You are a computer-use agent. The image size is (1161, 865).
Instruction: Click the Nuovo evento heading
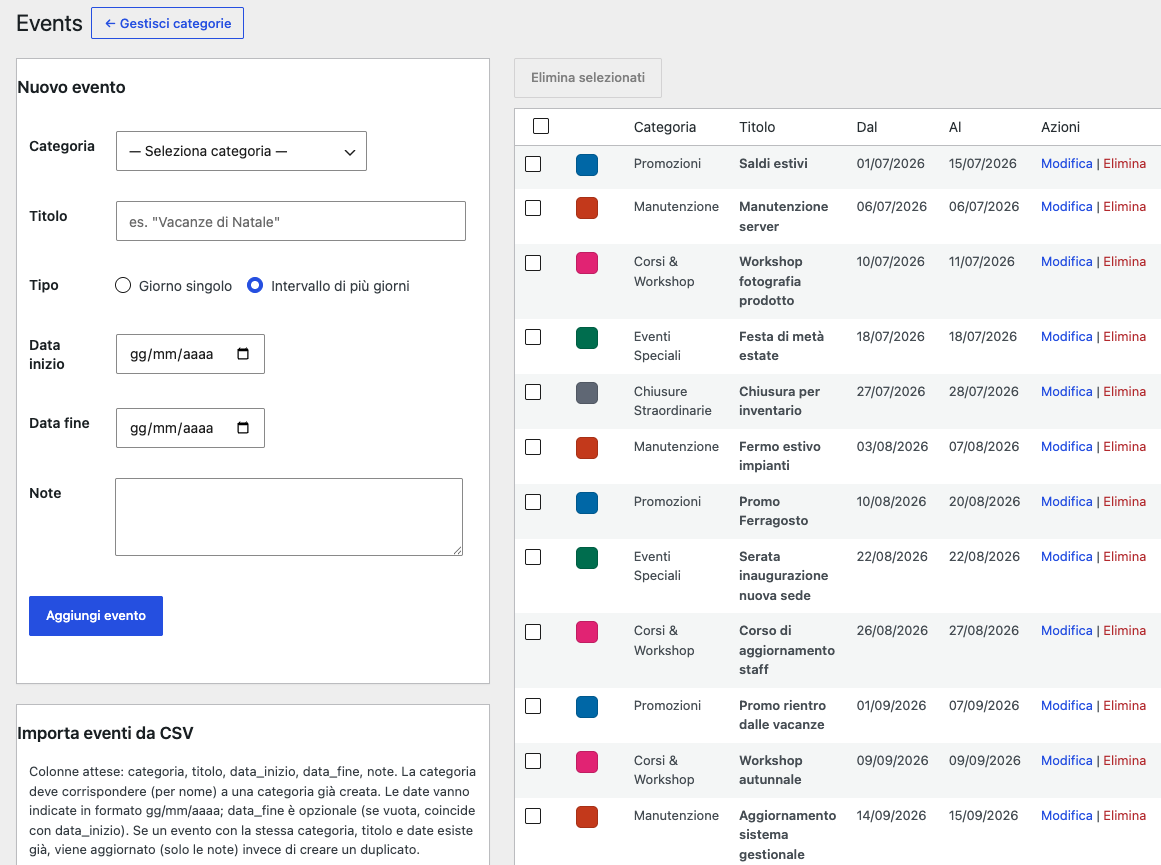(x=71, y=87)
